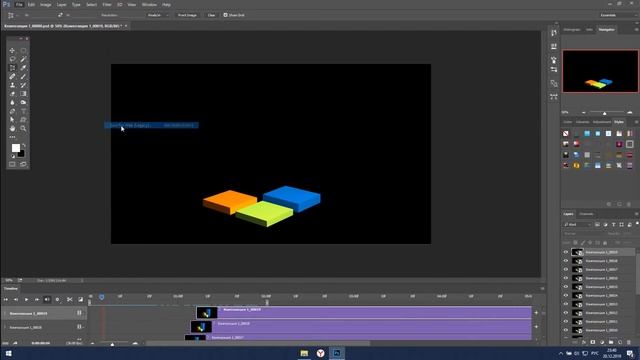The image size is (640, 360).
Task: Select the Crop tool in toolbox
Action: (12, 68)
